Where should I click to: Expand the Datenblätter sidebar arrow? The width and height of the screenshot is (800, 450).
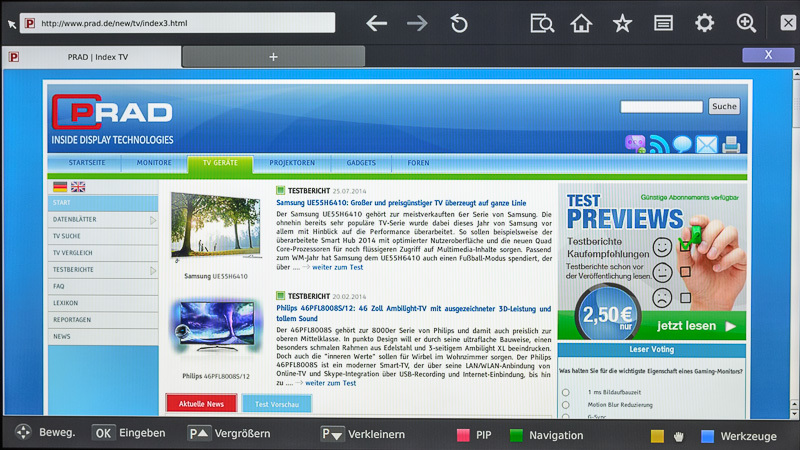pyautogui.click(x=153, y=220)
